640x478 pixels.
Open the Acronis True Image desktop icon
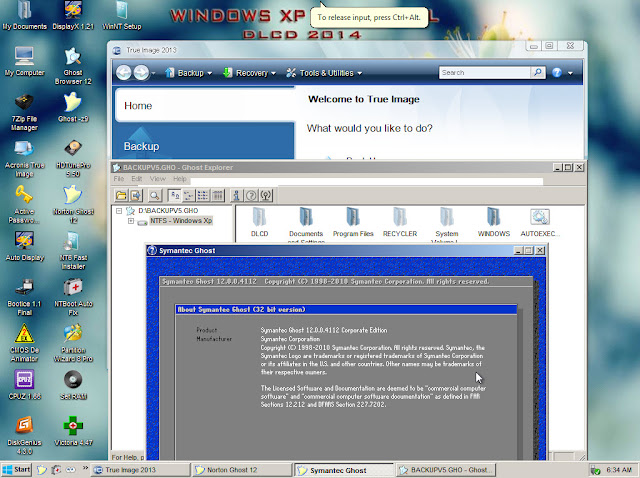[24, 158]
